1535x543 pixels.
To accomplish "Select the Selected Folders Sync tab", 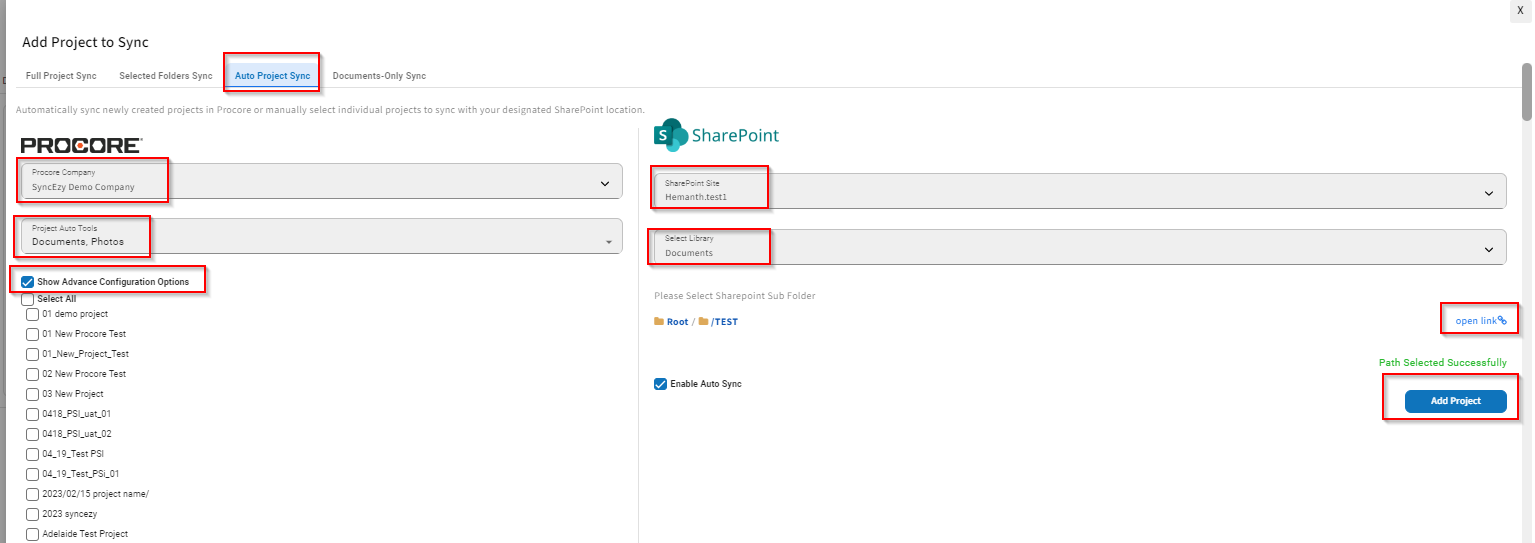I will pos(166,76).
